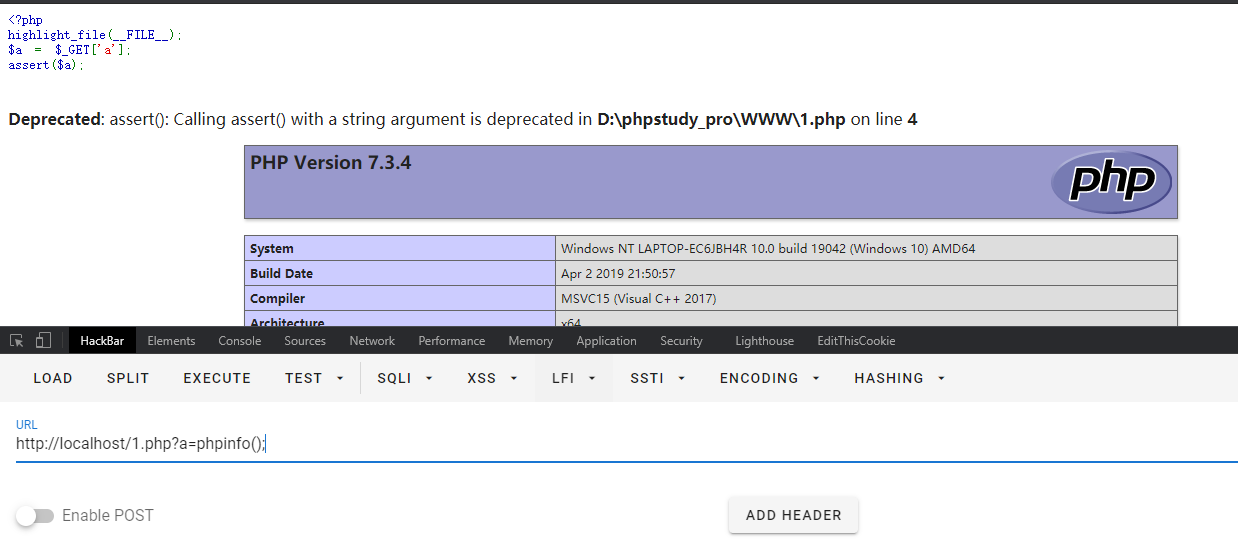Click into the URL input field
The height and width of the screenshot is (554, 1238).
627,444
